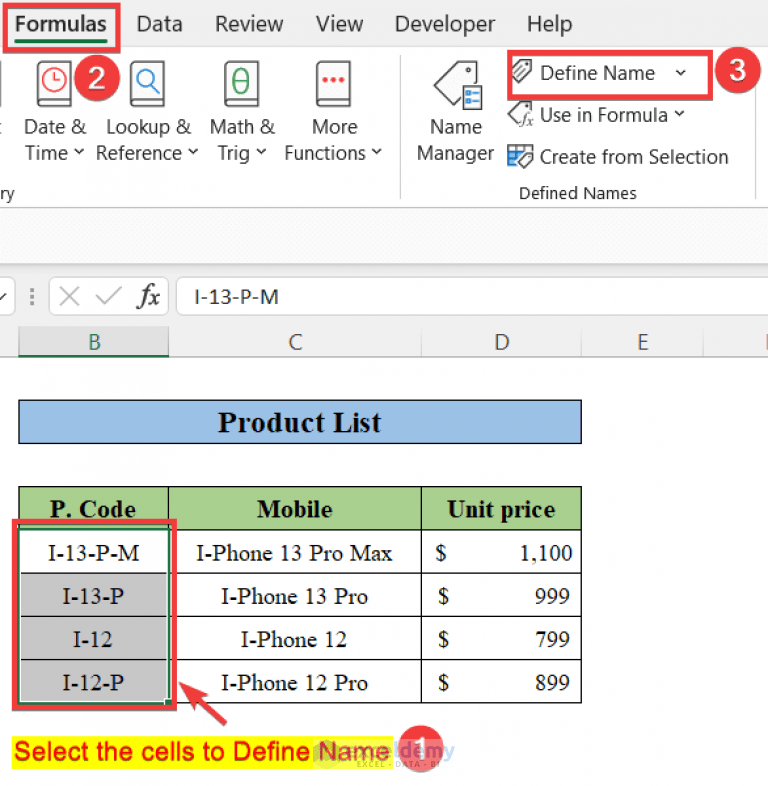
Task: Switch to the Formulas tab
Action: tap(61, 24)
